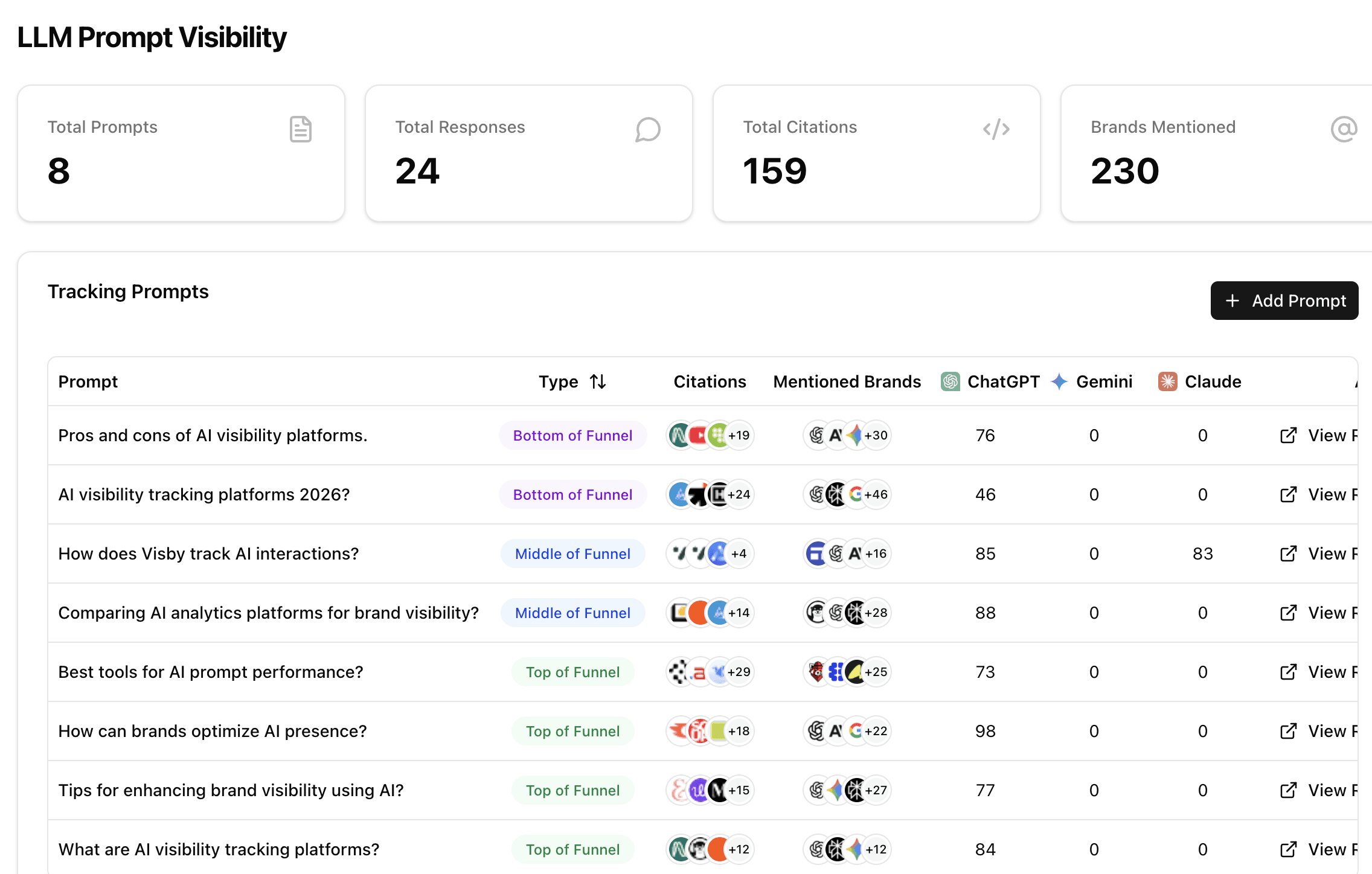Expand +46 mentioned brands for 2026 platforms row
Screen dimensions: 1372x874
[876, 494]
